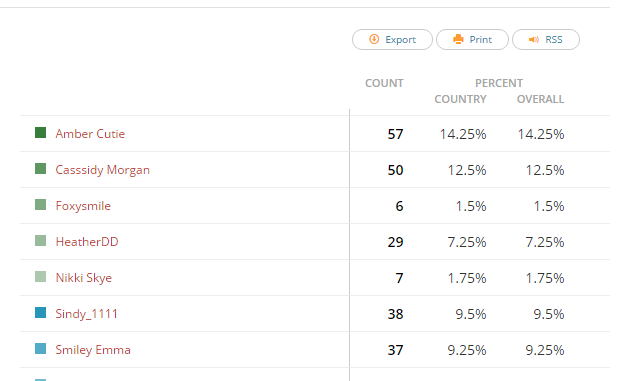The height and width of the screenshot is (381, 639).
Task: Follow the Foxysmile link
Action: tap(83, 206)
